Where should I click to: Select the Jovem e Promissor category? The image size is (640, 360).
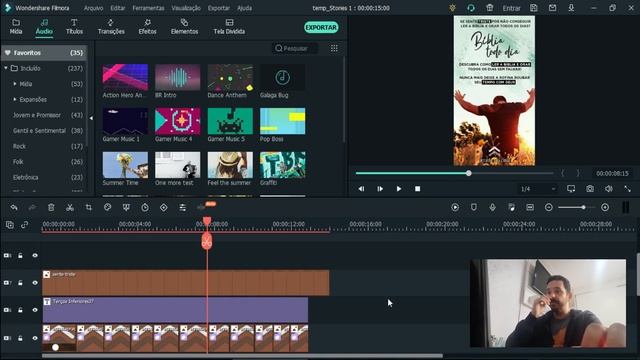44,115
